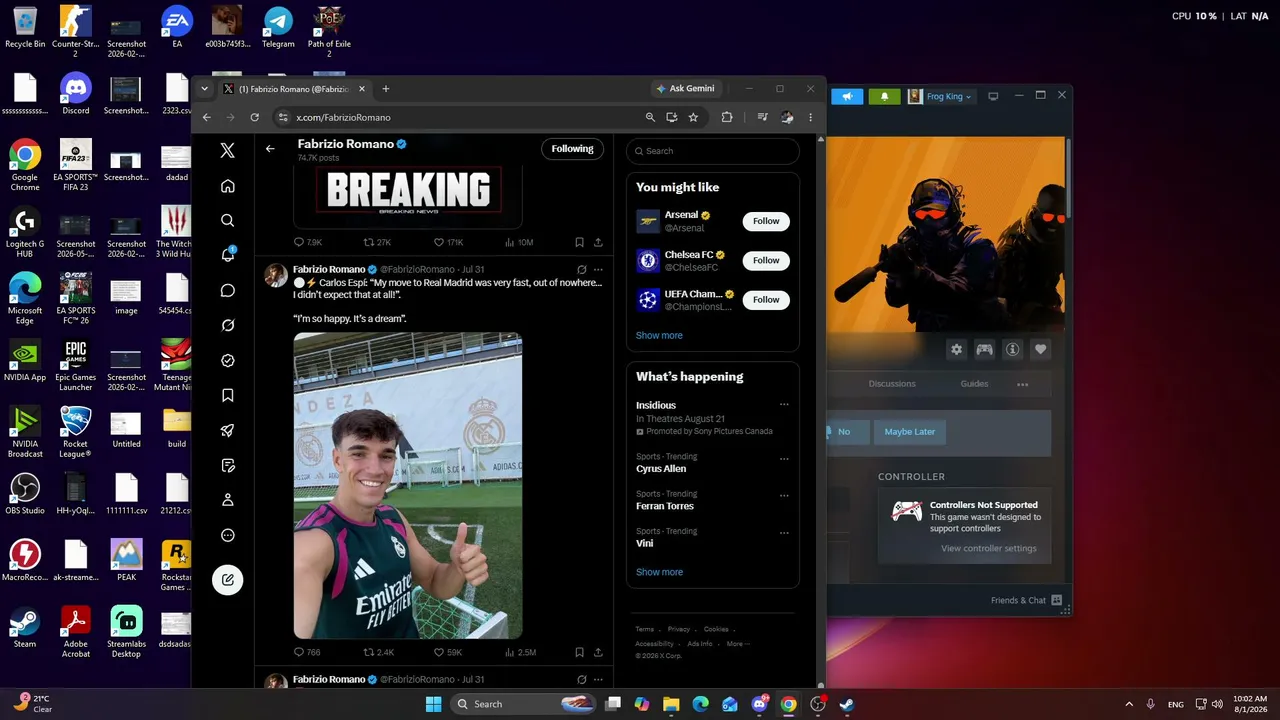
Task: Open Steam from the taskbar
Action: pos(847,704)
